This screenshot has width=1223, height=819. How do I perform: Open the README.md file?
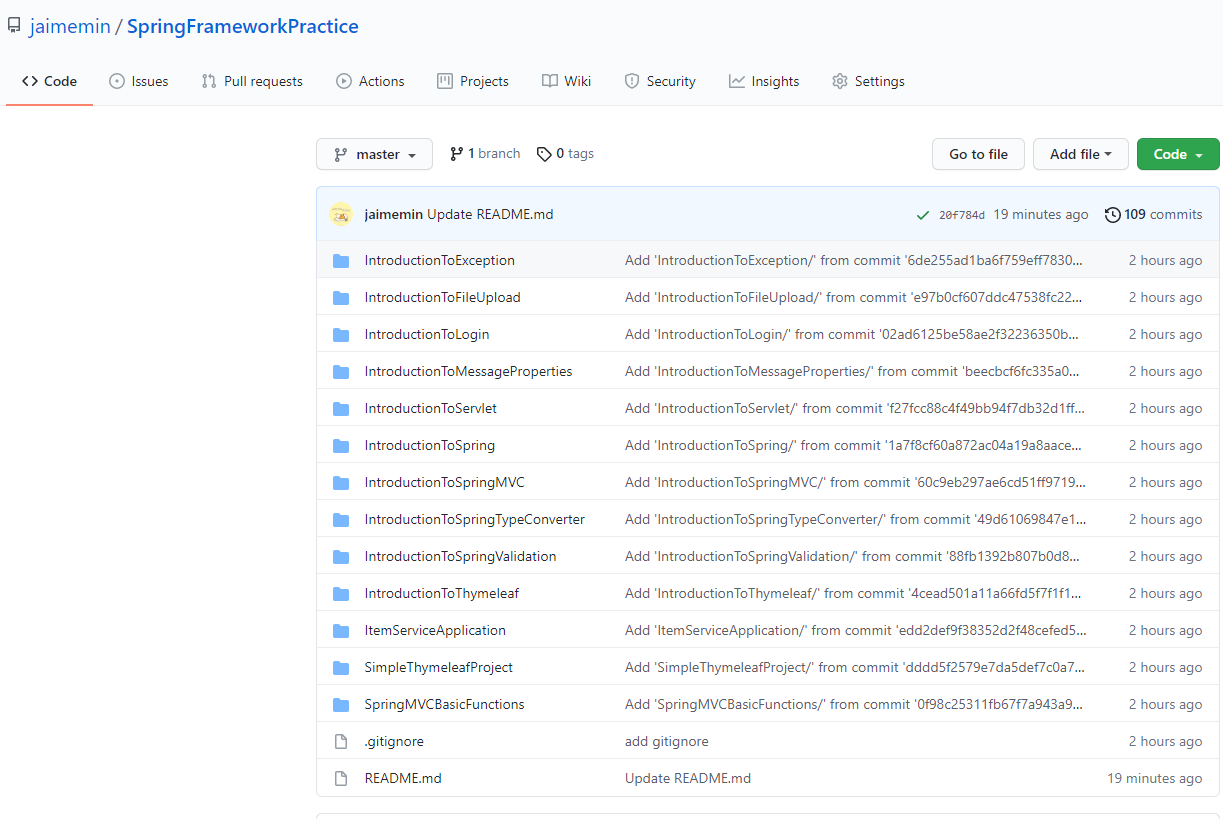point(403,779)
